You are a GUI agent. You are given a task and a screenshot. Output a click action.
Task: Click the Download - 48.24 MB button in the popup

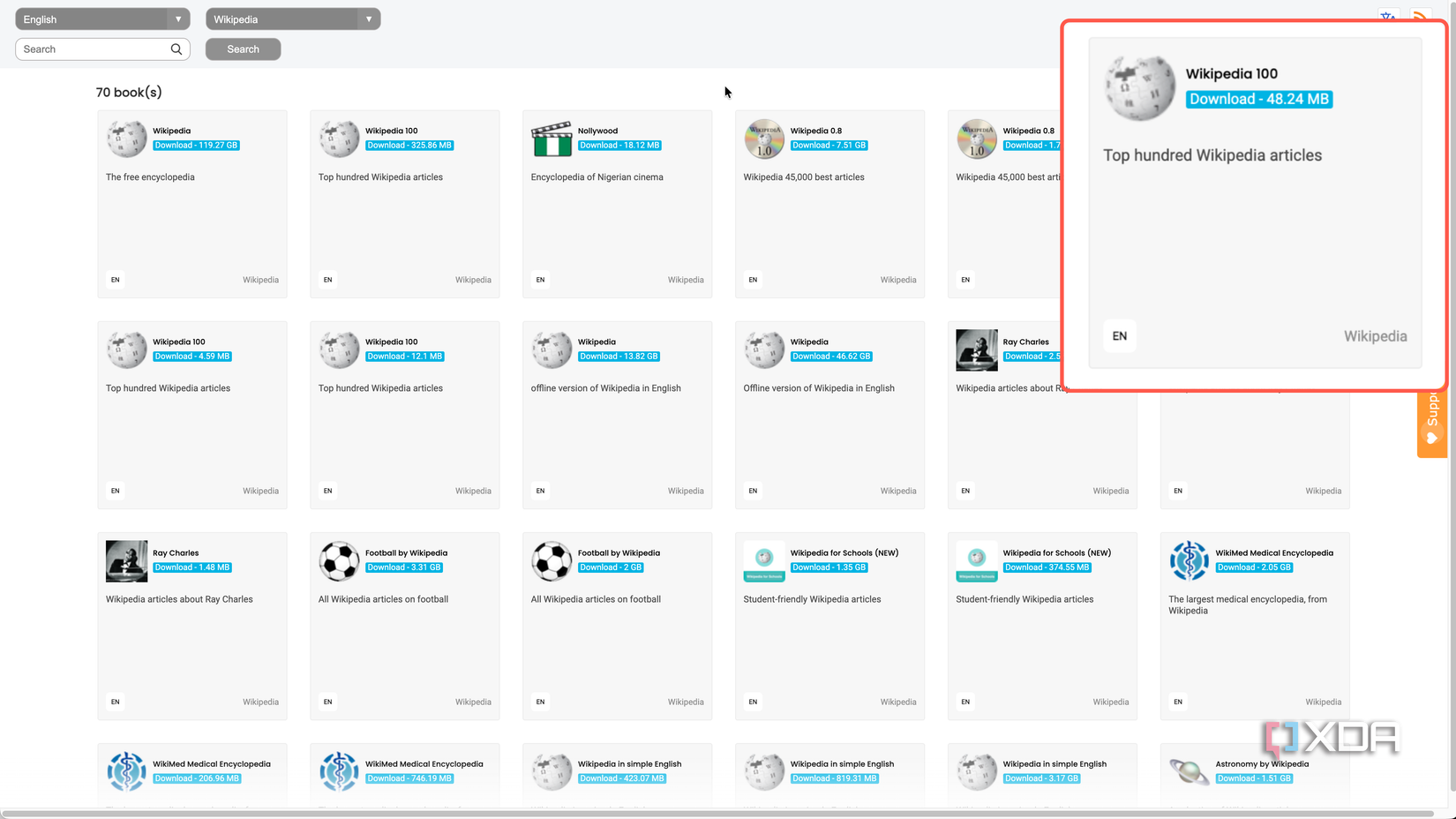[x=1259, y=99]
